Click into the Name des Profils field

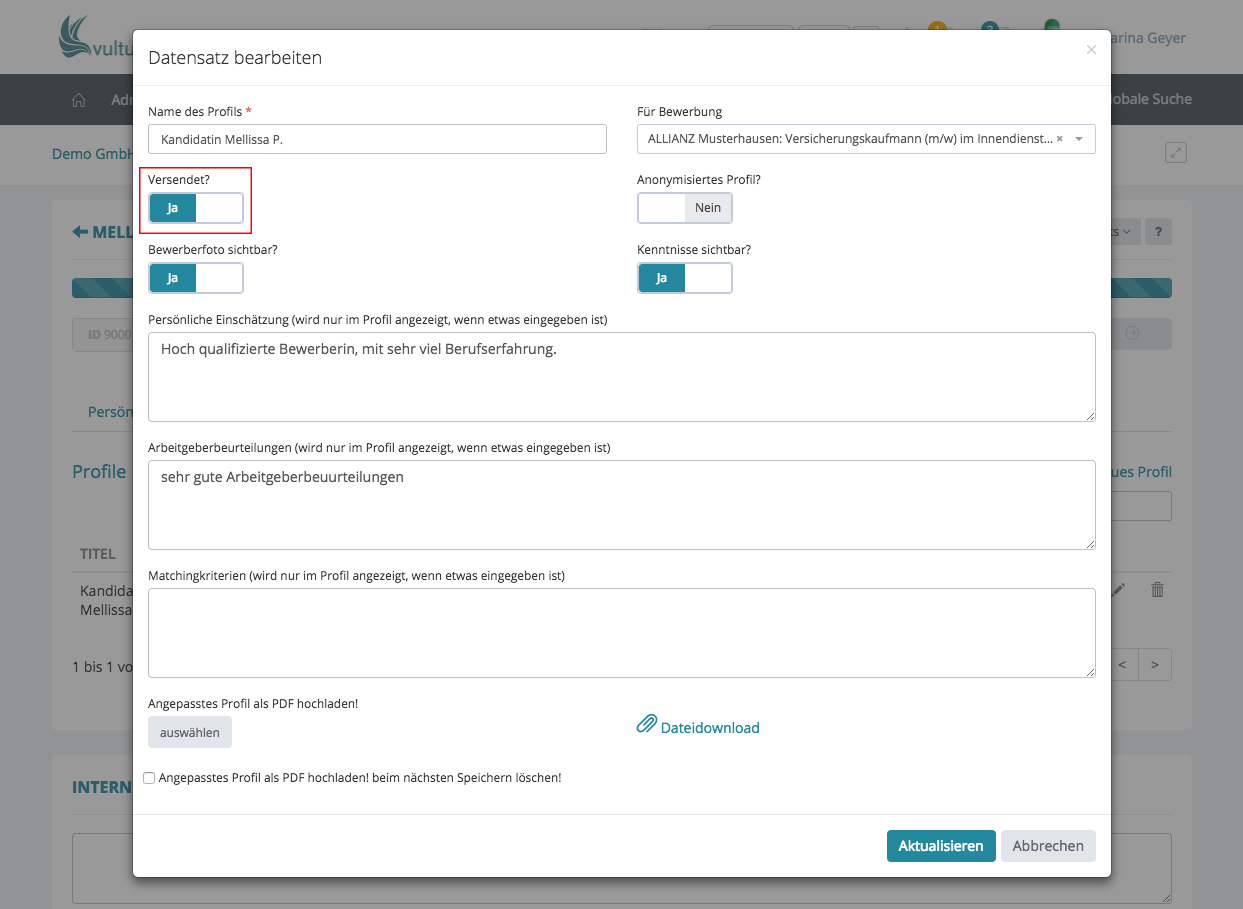pyautogui.click(x=377, y=139)
